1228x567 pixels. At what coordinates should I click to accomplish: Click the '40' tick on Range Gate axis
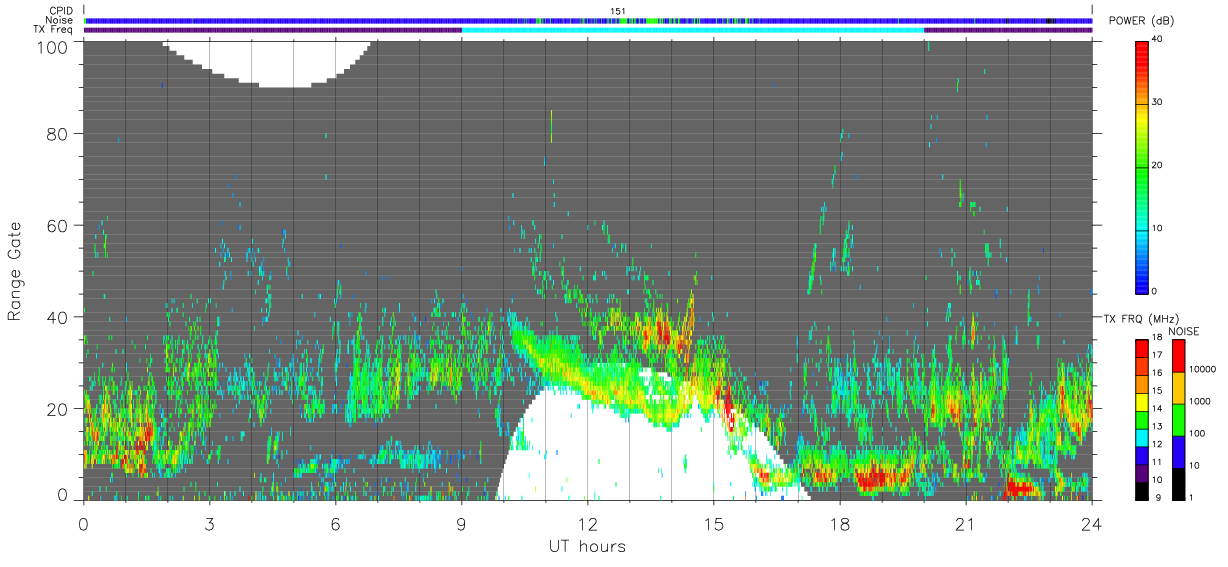tap(58, 317)
